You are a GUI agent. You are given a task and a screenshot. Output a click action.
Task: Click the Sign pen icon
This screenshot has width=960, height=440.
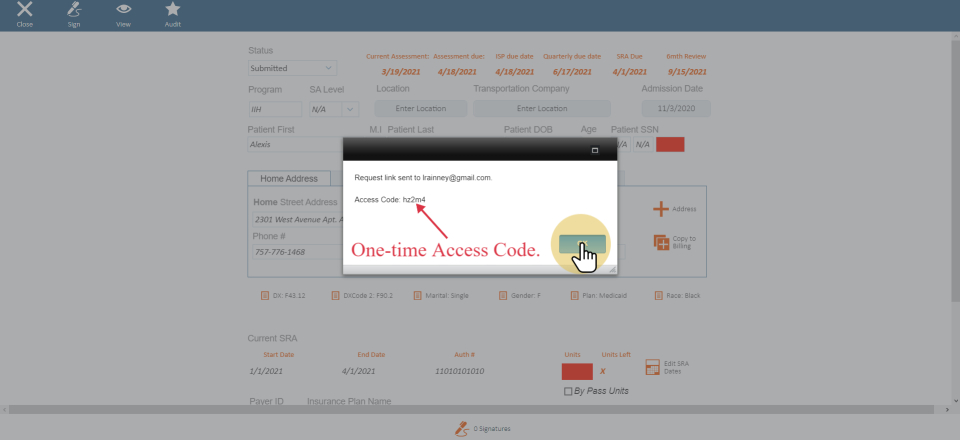point(74,10)
